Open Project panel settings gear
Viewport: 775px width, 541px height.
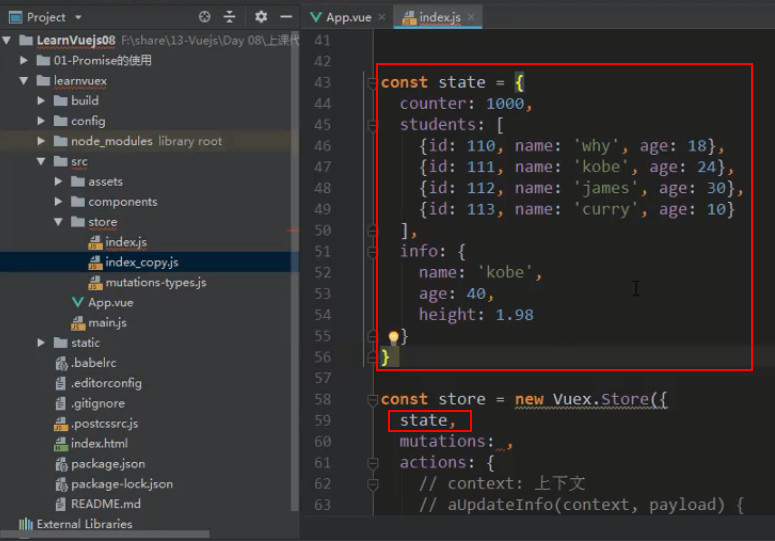(260, 17)
